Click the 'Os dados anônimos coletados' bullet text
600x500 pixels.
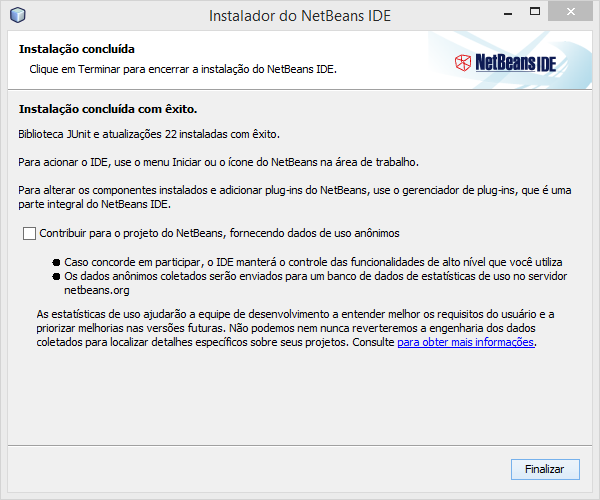[x=315, y=283]
